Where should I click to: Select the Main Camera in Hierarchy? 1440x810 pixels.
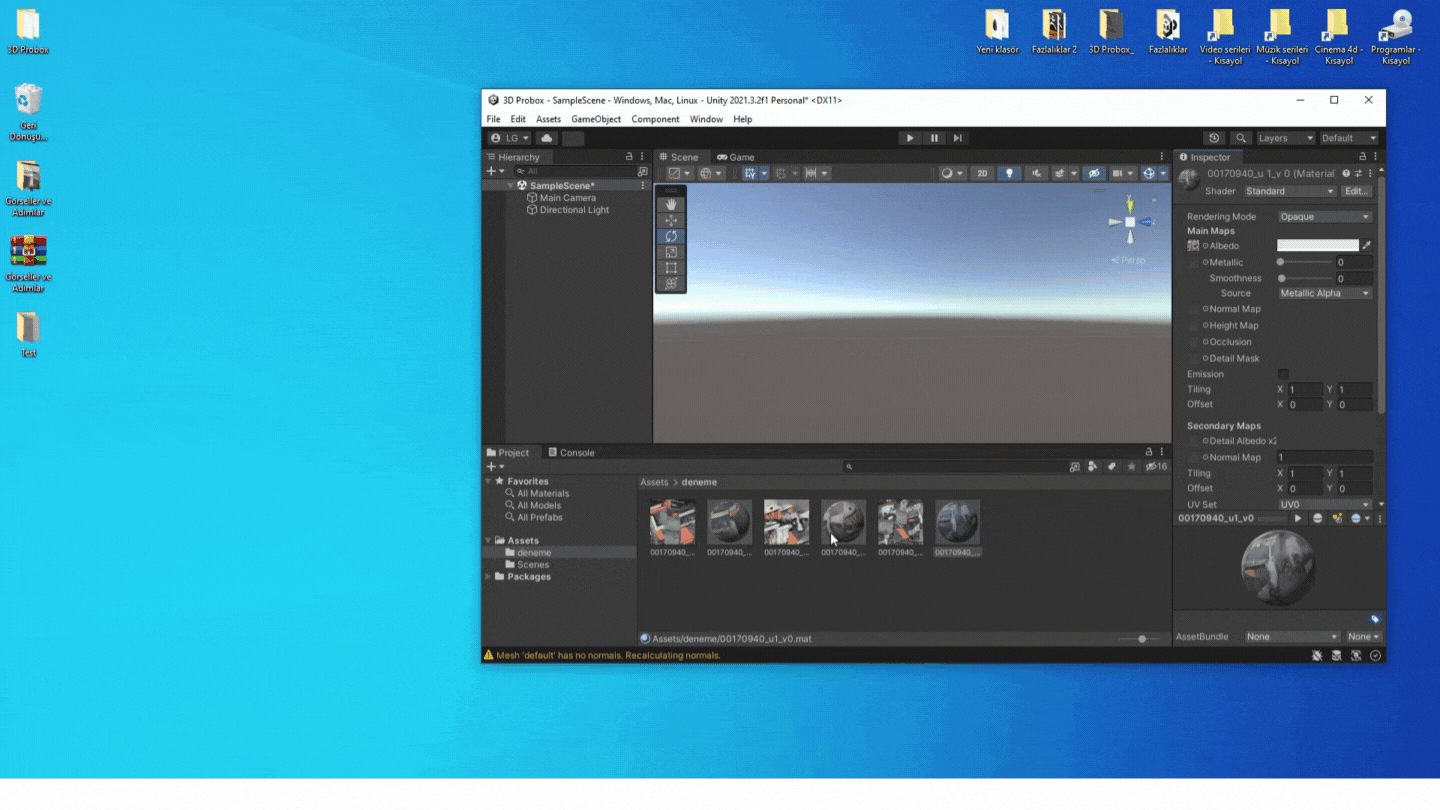coord(567,198)
